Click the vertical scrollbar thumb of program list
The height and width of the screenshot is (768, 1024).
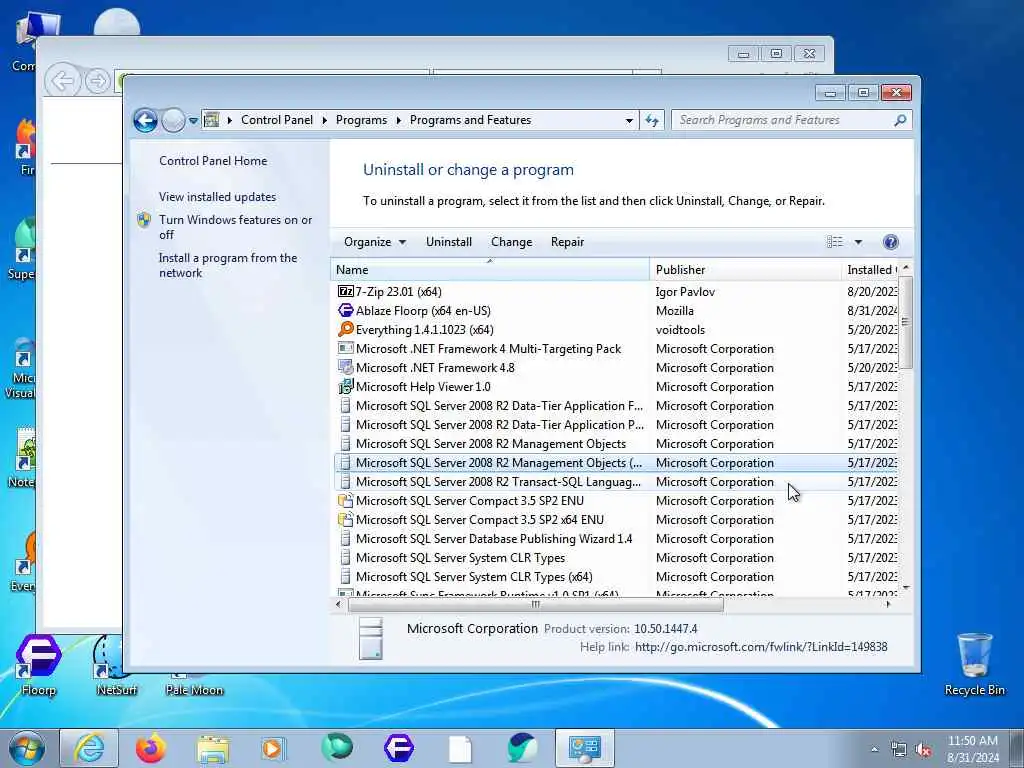[905, 322]
